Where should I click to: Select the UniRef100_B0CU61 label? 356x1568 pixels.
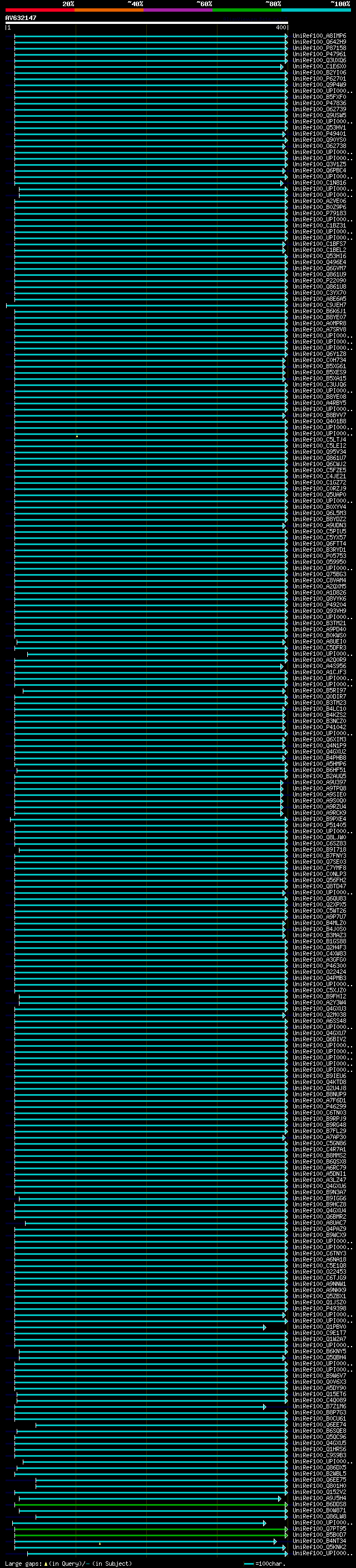coord(319,1419)
